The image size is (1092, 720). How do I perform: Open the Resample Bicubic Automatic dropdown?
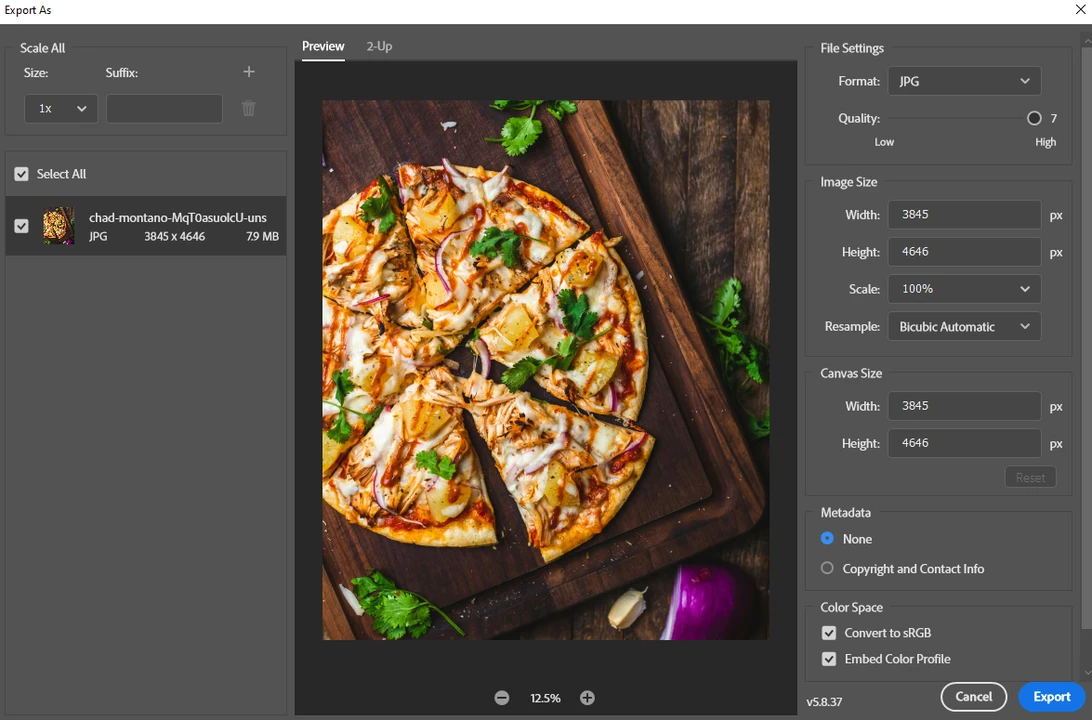(x=965, y=327)
